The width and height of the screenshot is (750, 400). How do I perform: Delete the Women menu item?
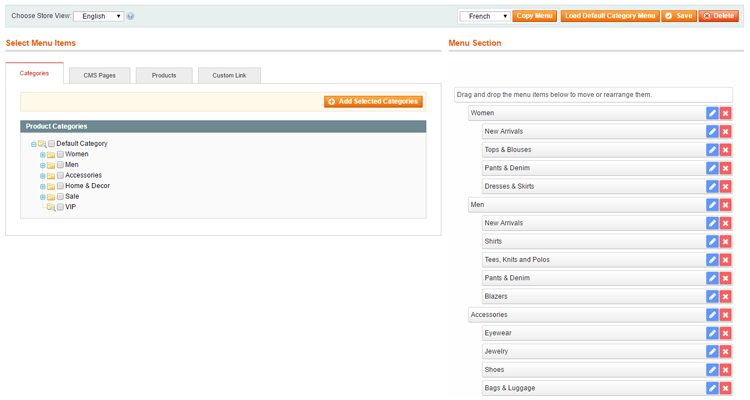(726, 113)
